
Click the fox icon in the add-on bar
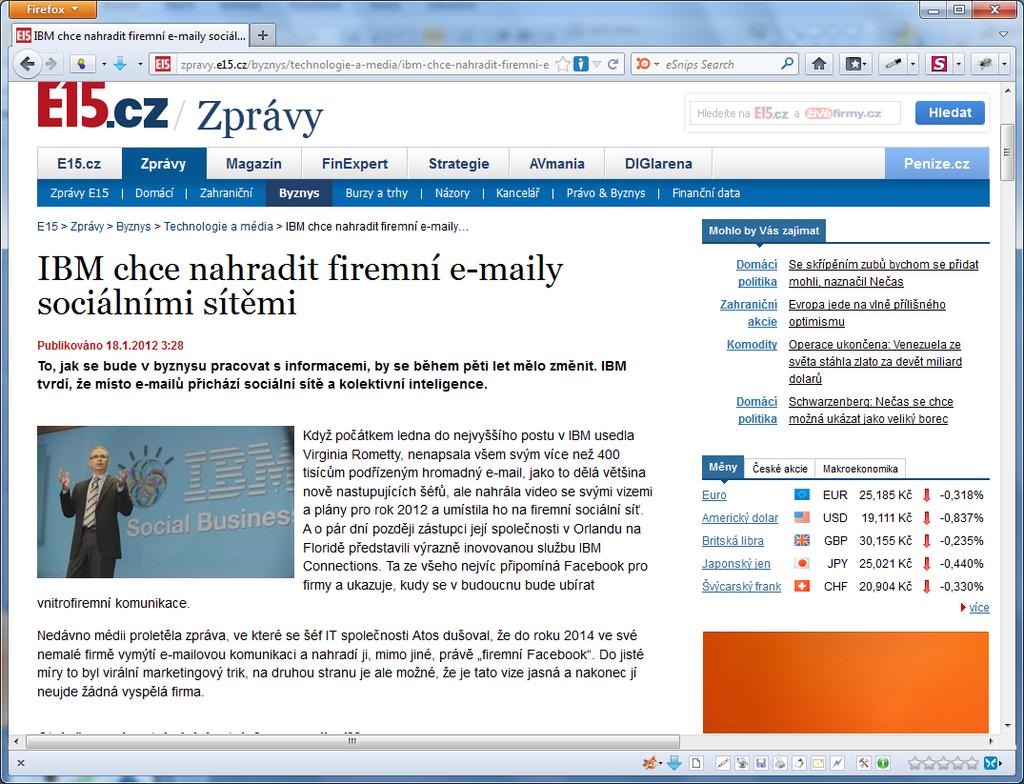point(650,762)
